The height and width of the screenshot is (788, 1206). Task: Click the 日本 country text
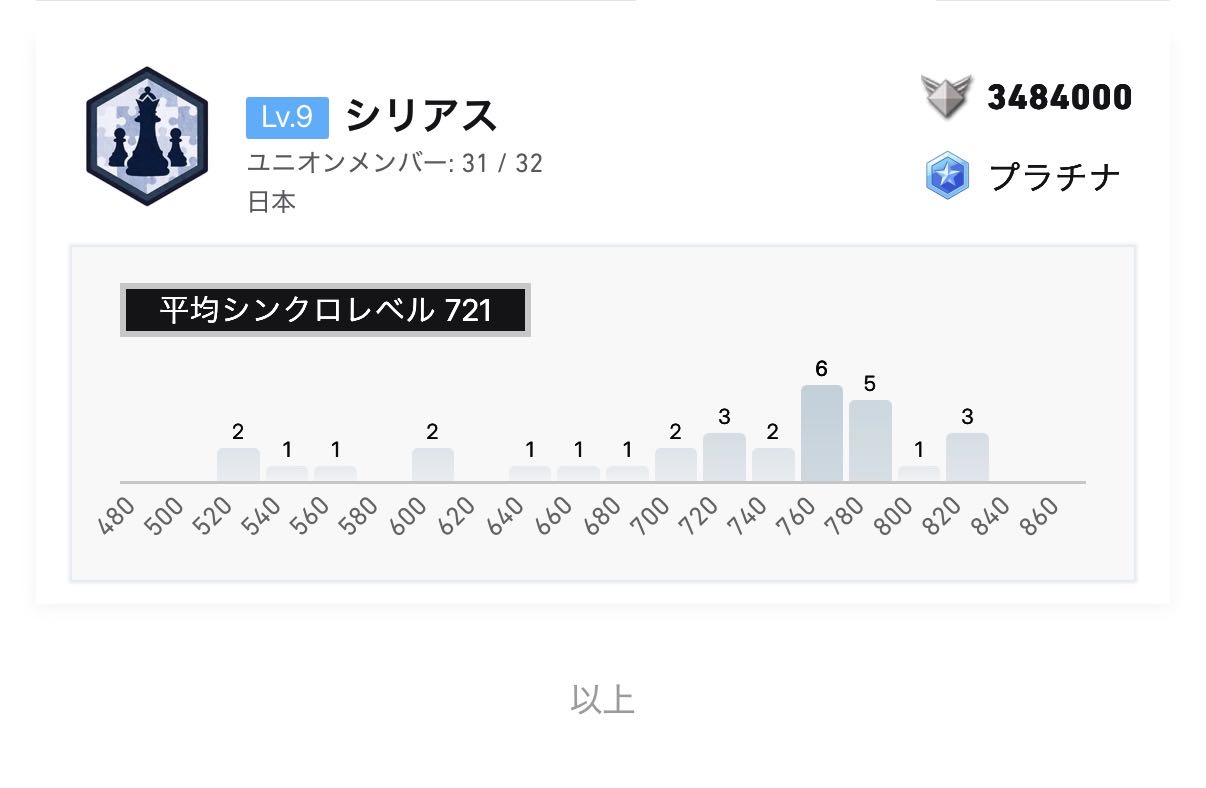pos(271,201)
